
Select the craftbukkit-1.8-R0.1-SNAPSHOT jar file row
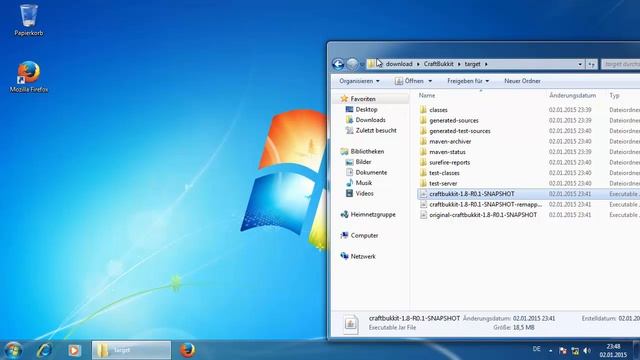pos(529,194)
